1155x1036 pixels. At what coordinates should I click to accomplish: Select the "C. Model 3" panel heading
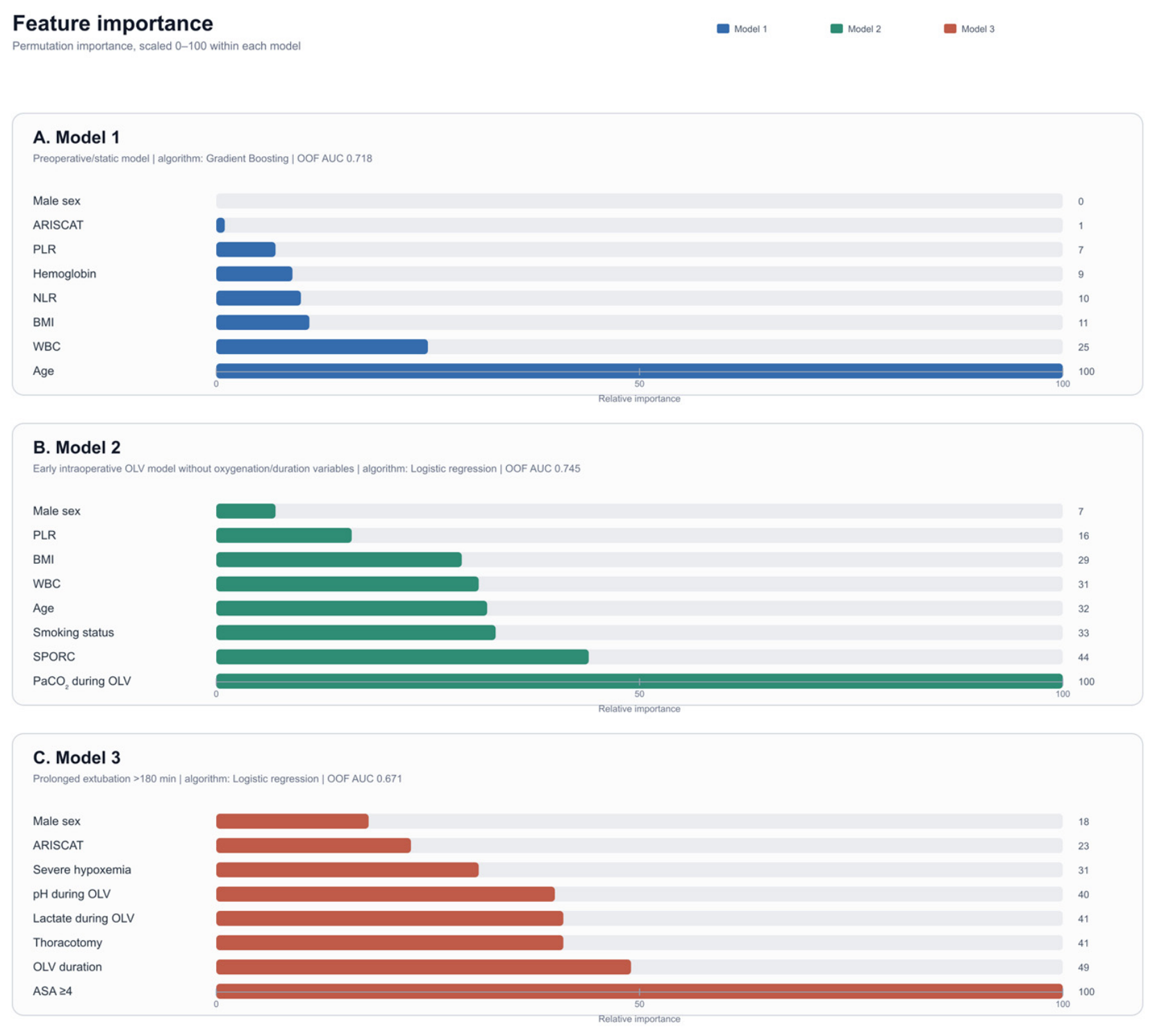76,758
